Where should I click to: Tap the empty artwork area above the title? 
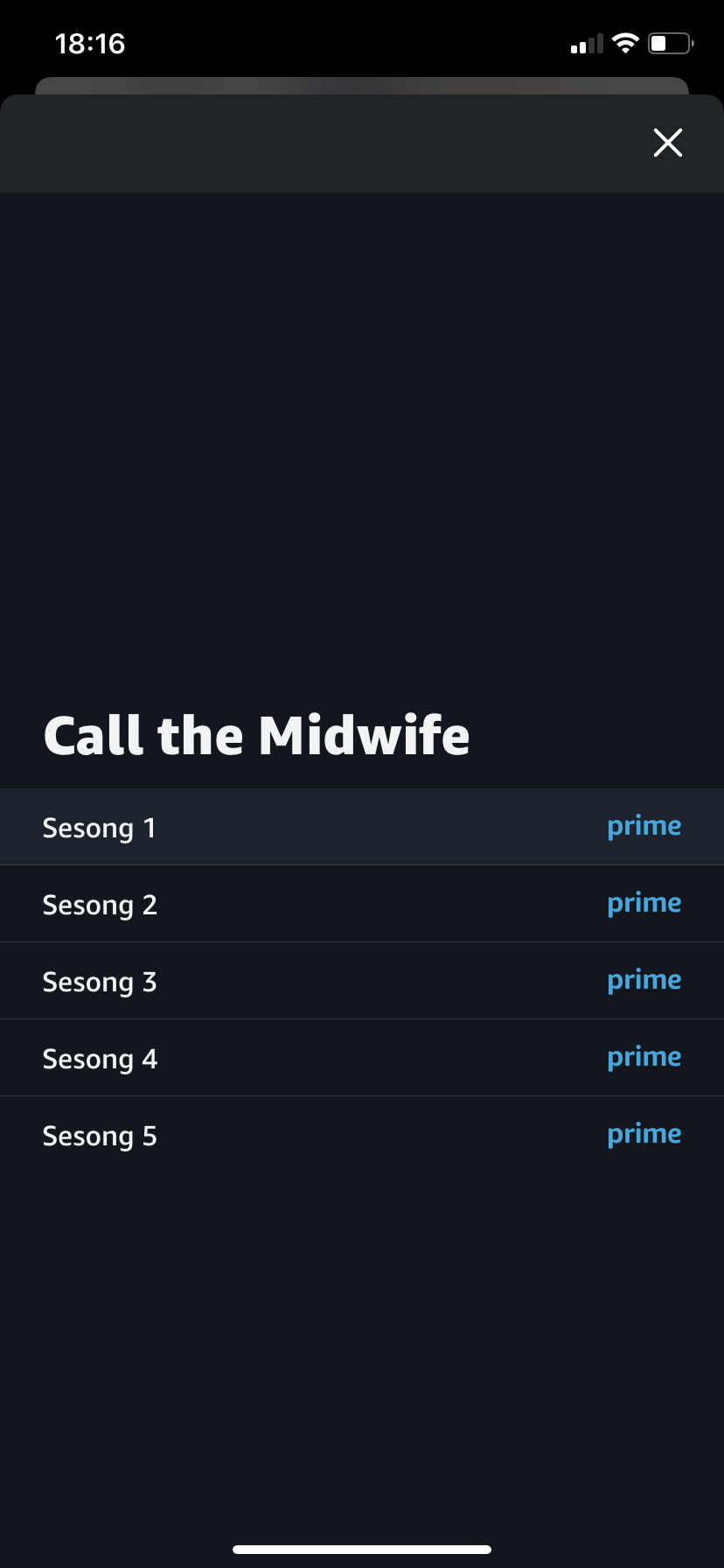coord(362,437)
